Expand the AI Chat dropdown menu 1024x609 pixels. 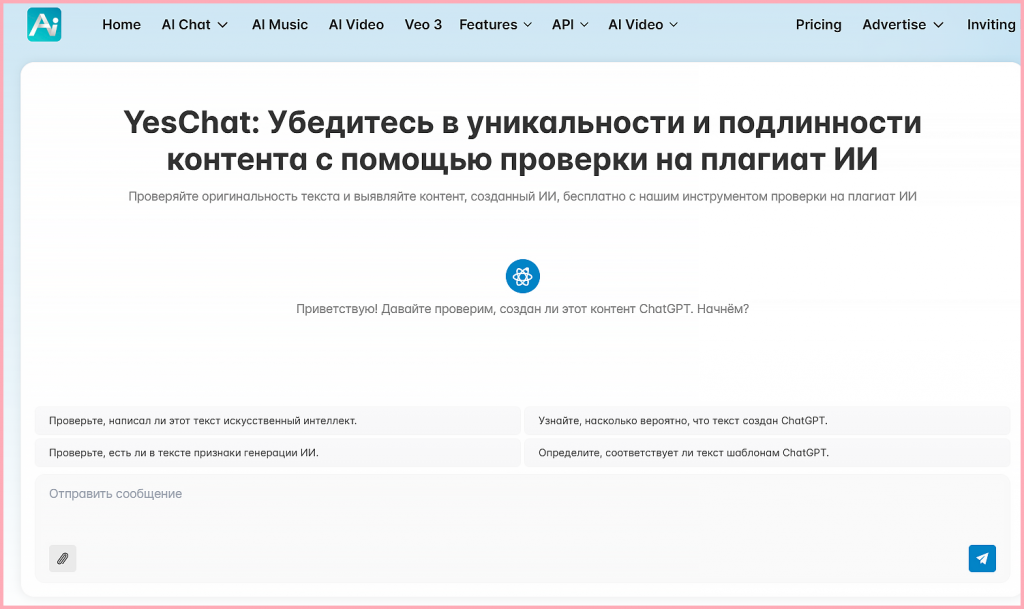coord(195,25)
